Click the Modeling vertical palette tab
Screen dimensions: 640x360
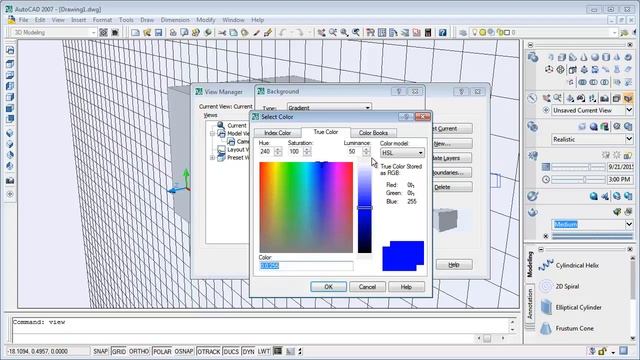click(530, 264)
